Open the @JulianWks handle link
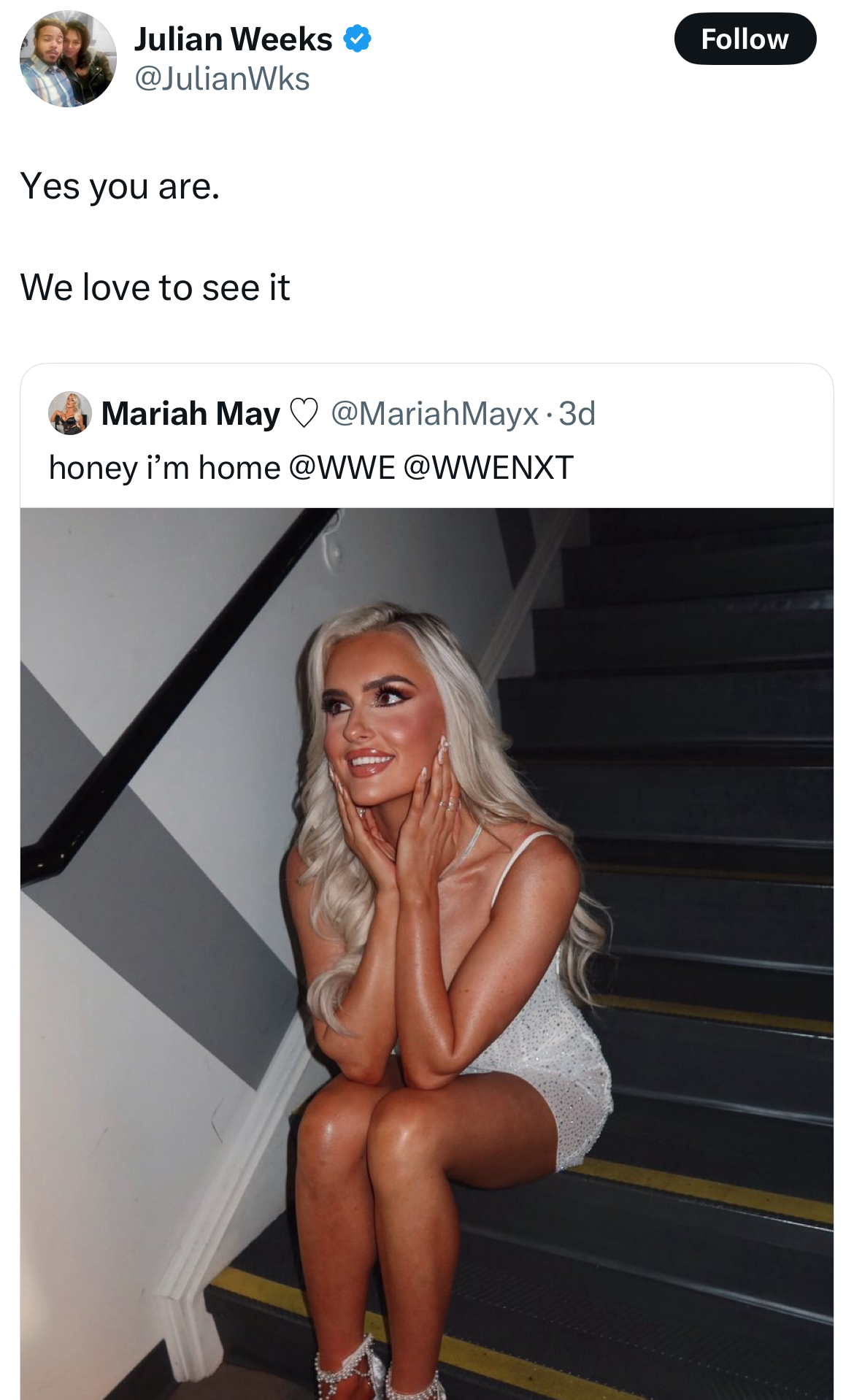 [222, 79]
